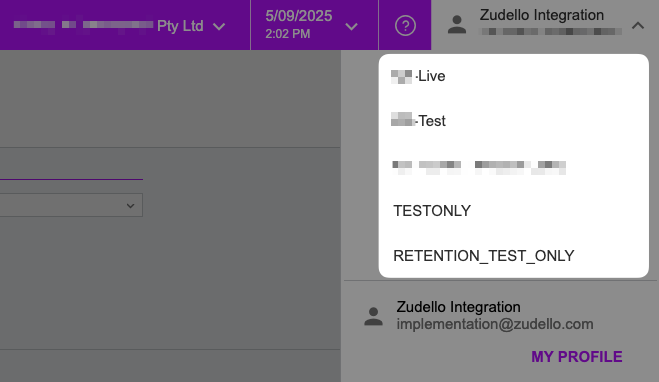
Task: Click the purple underlined tab indicator
Action: (71, 179)
